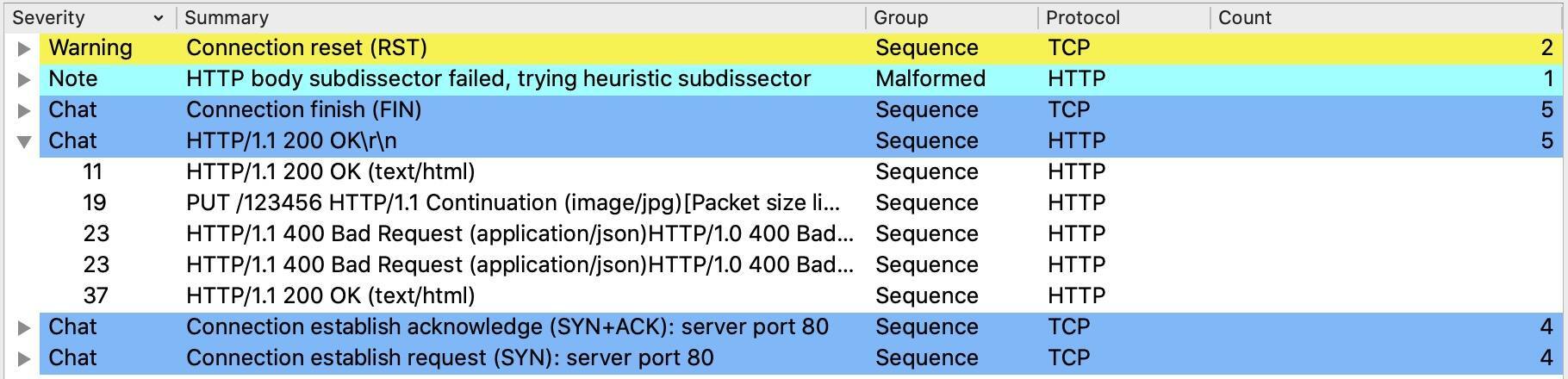
Task: Select packet 11 HTTP/1.1 200 OK entry
Action: (330, 172)
